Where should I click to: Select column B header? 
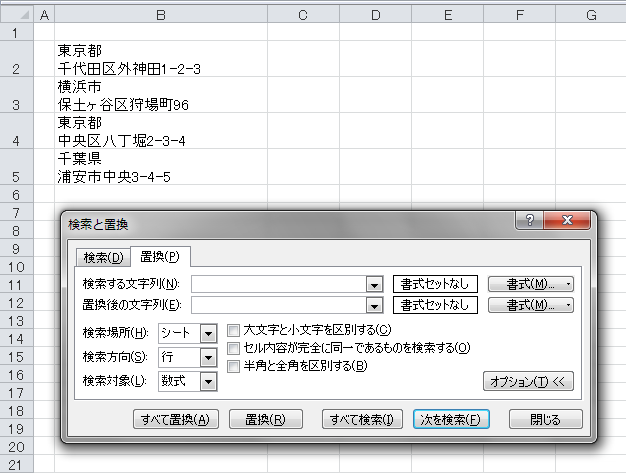[x=161, y=15]
